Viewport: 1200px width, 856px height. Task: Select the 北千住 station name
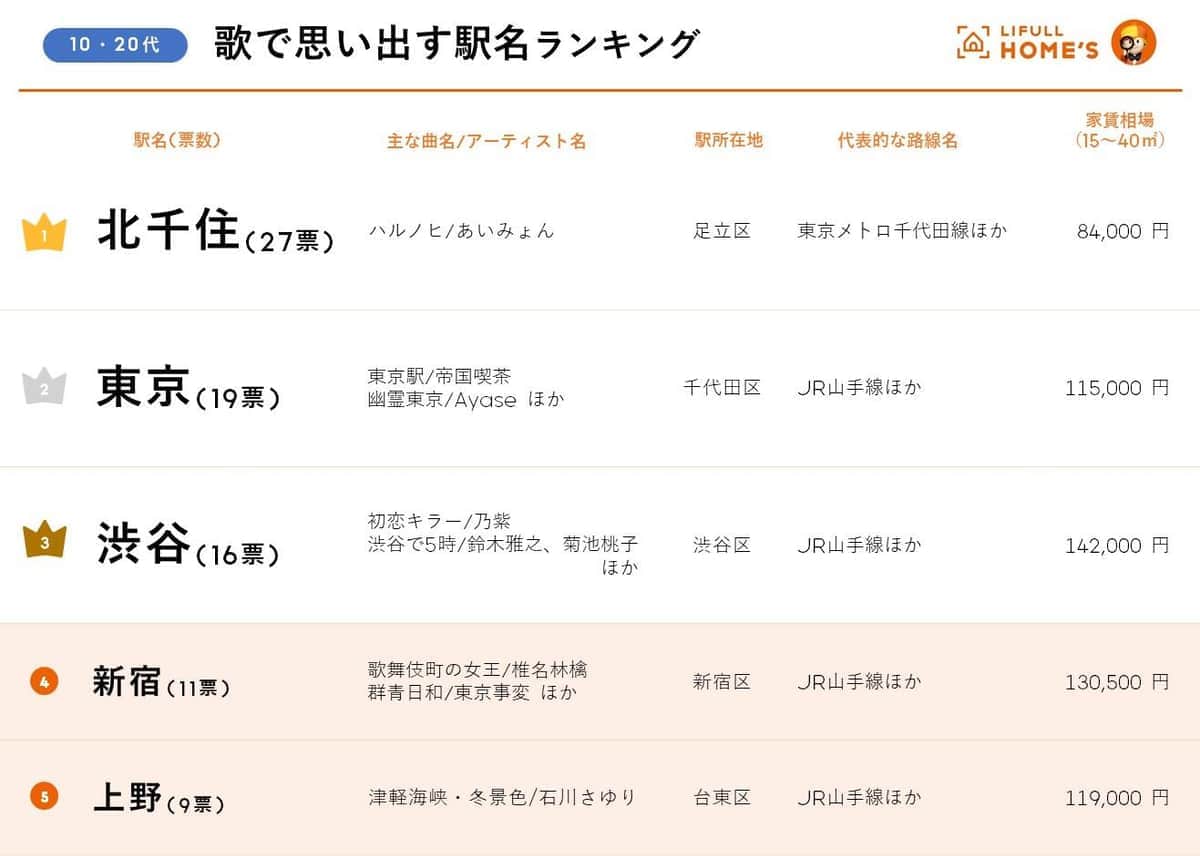[x=169, y=232]
